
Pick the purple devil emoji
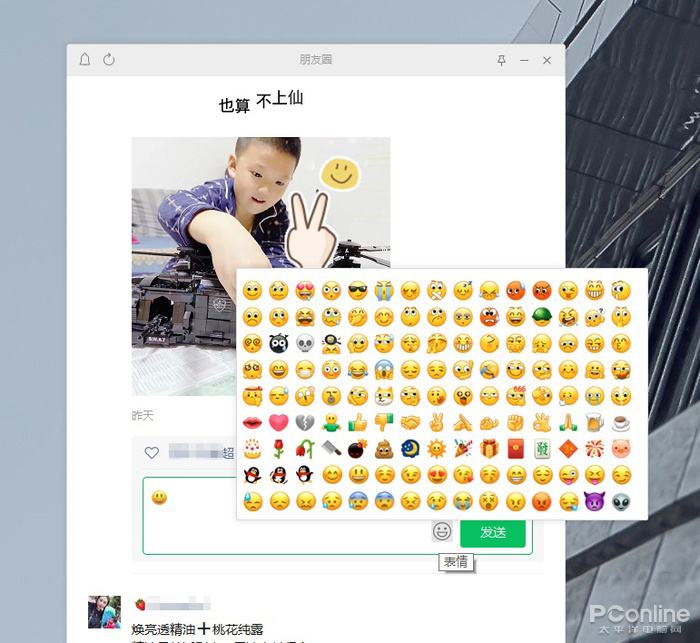point(595,501)
